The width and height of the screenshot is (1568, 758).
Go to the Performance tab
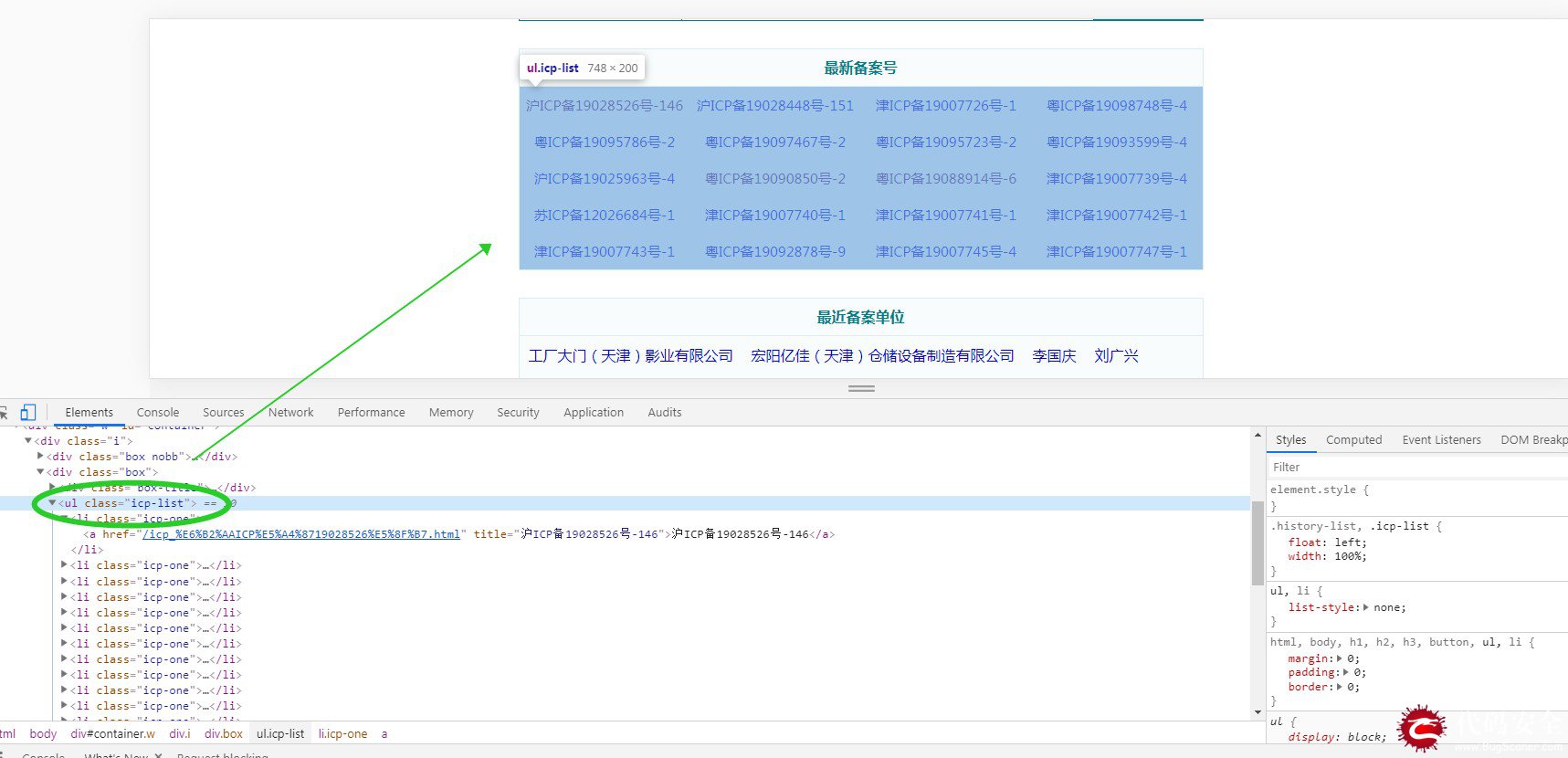[371, 413]
